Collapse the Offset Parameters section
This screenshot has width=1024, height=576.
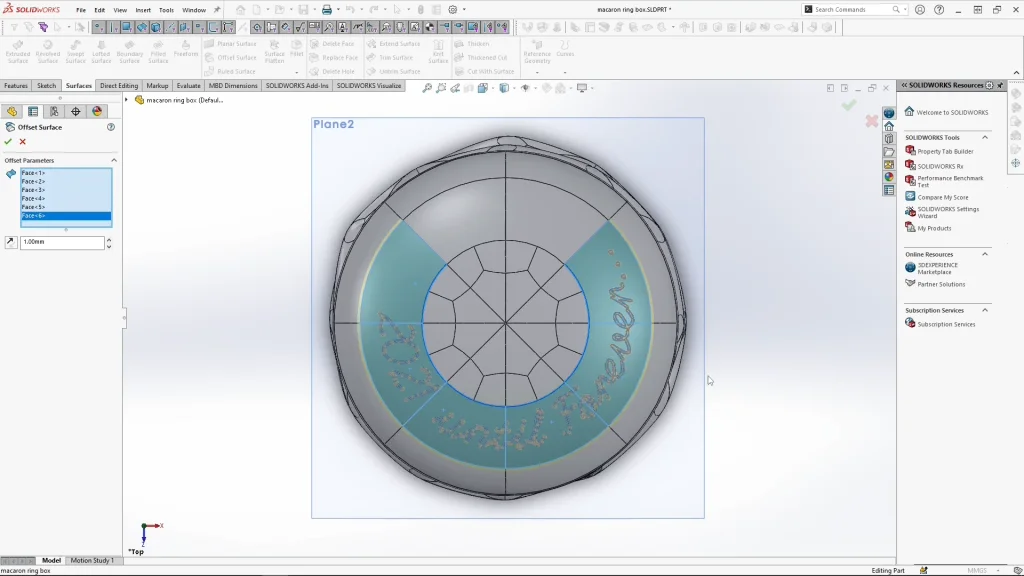click(x=113, y=160)
